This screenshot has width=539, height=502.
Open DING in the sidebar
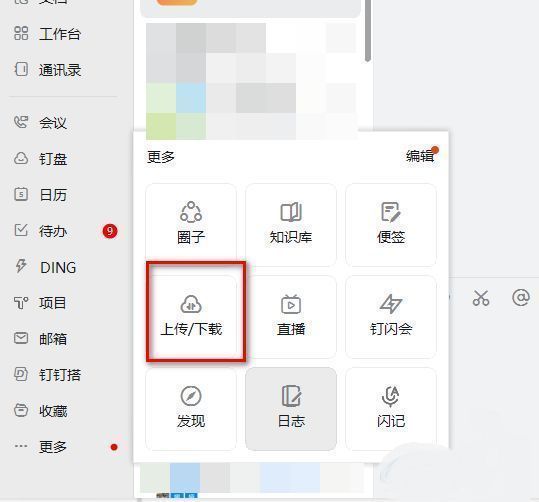tap(45, 267)
